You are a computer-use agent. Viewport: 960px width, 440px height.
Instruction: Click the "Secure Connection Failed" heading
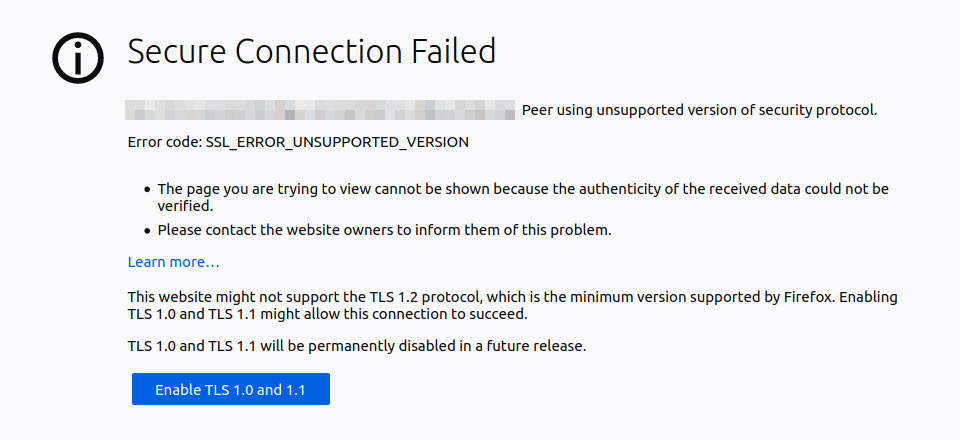(x=311, y=51)
